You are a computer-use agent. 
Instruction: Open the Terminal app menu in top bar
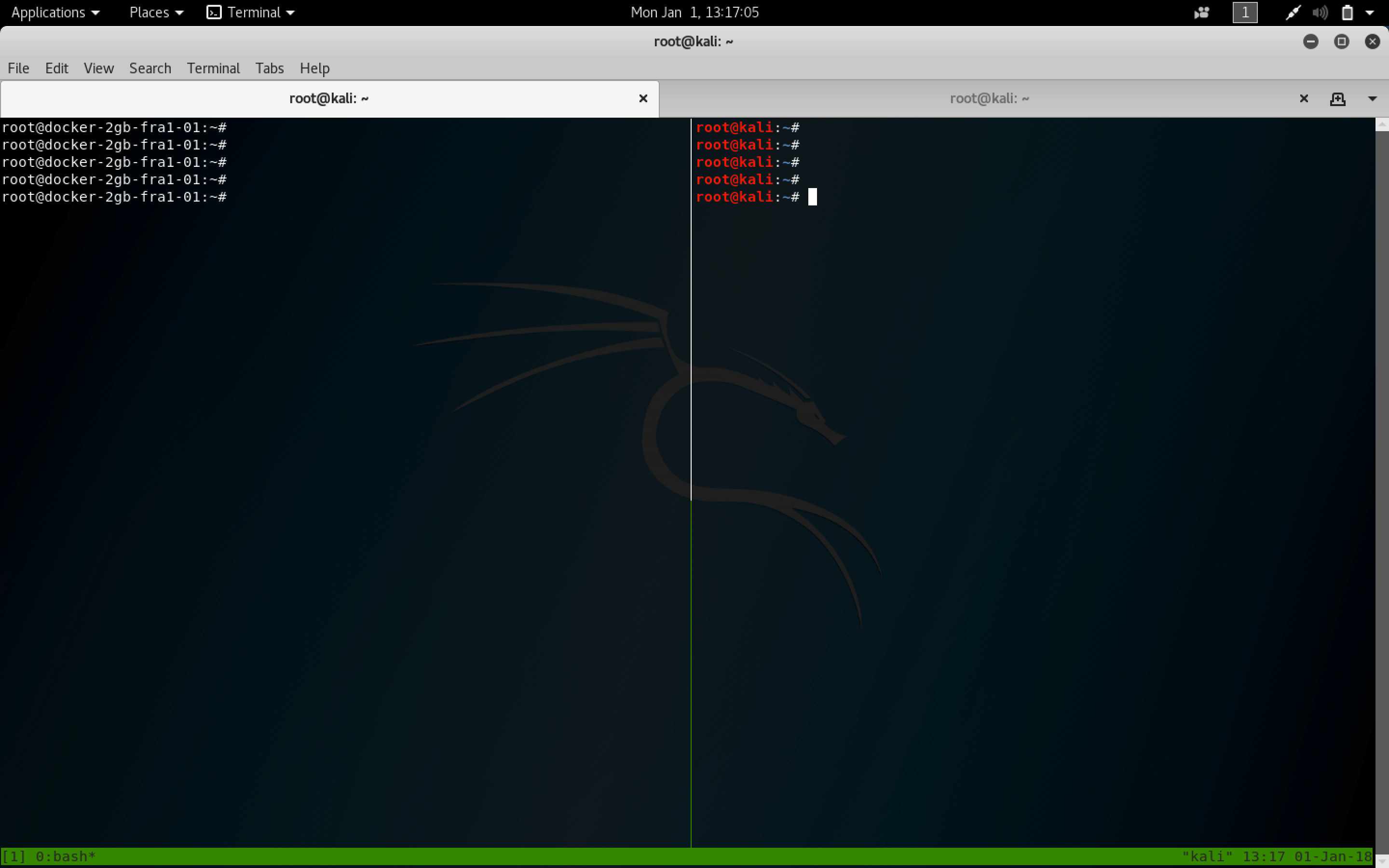[x=251, y=13]
